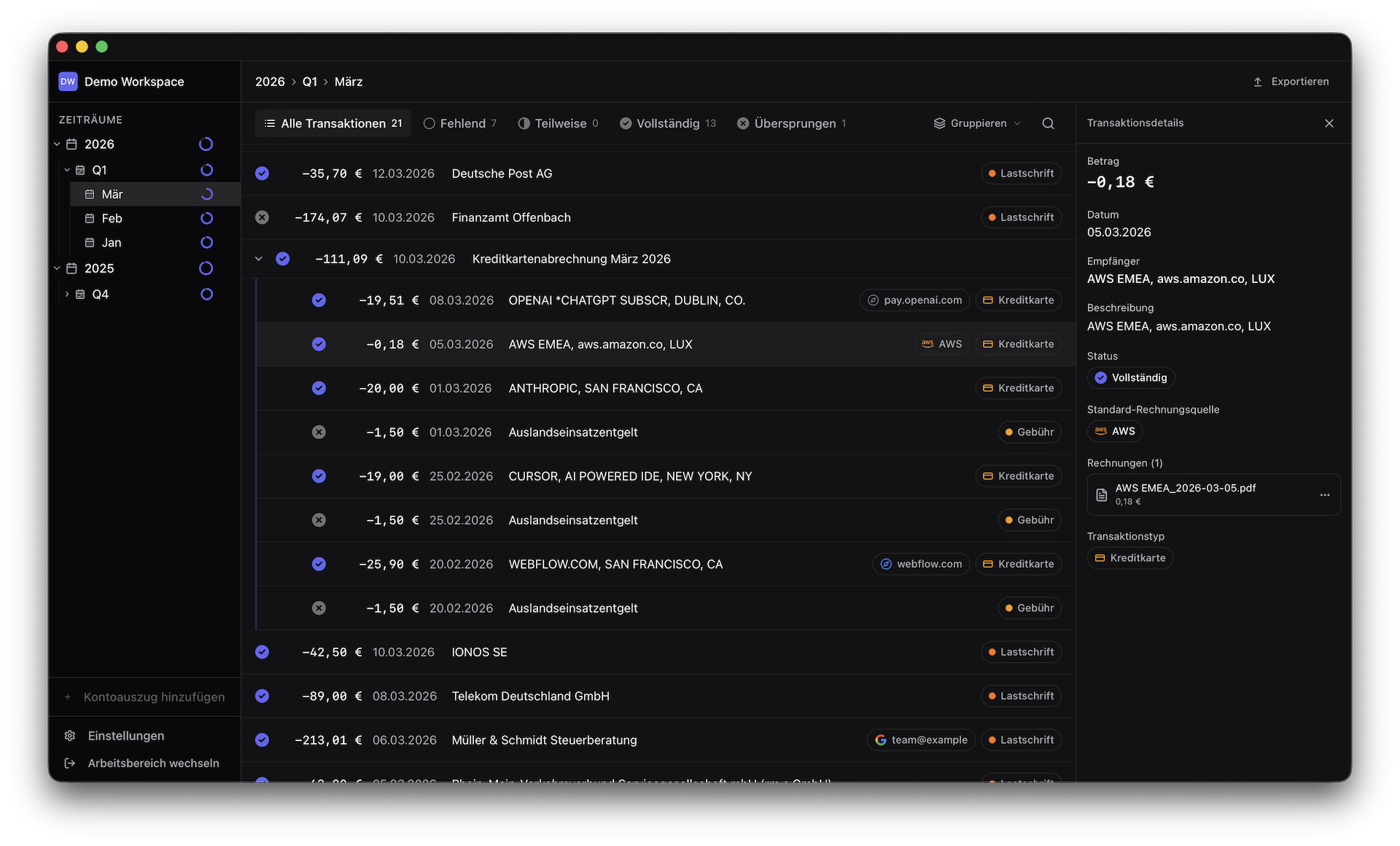Toggle status check of Deutsche Post AG

click(262, 174)
